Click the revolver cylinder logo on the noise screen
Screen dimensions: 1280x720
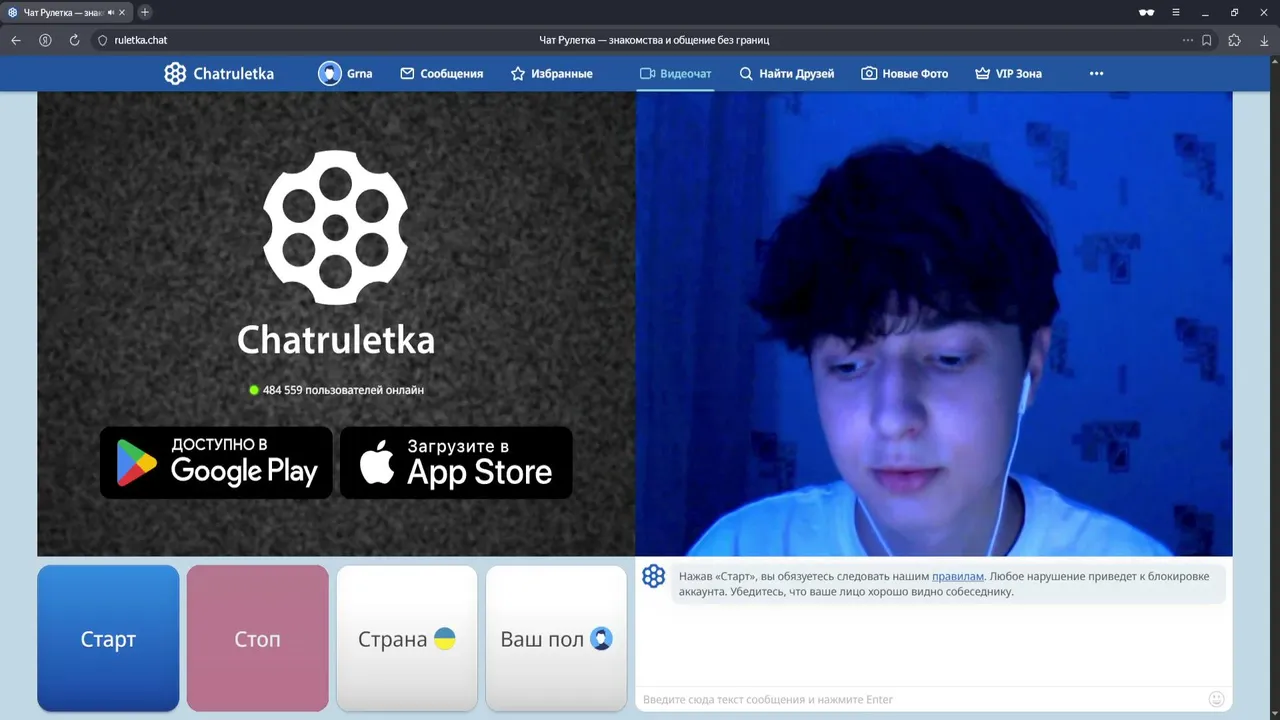pyautogui.click(x=335, y=228)
